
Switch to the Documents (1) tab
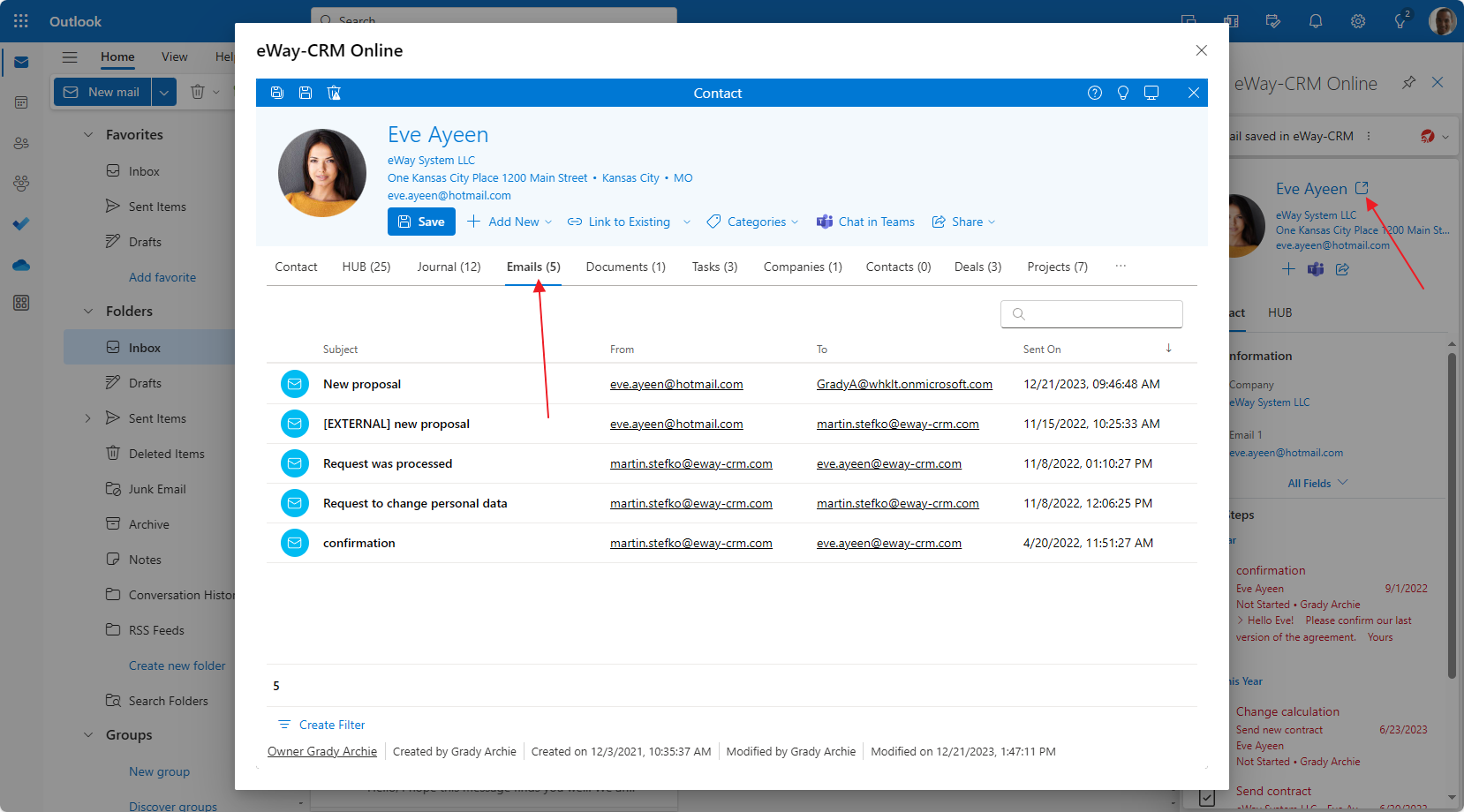pos(626,267)
